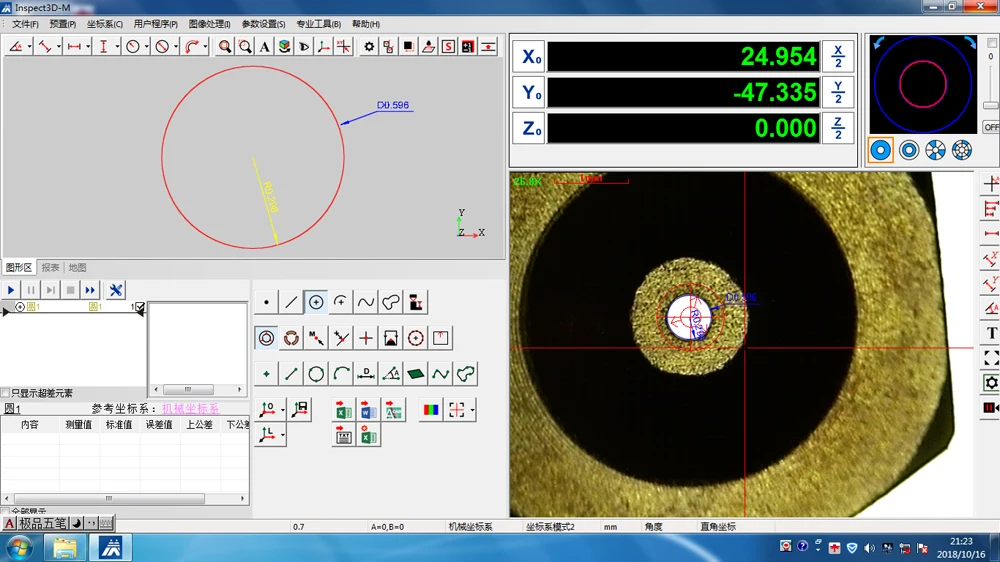1000x562 pixels.
Task: Click the export to Word icon
Action: coord(368,410)
